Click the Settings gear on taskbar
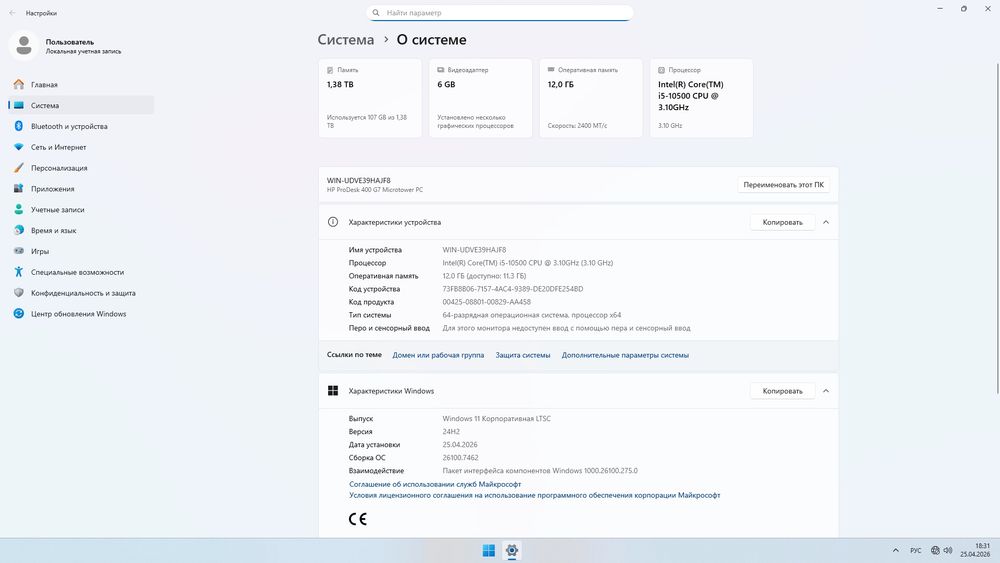 click(511, 550)
